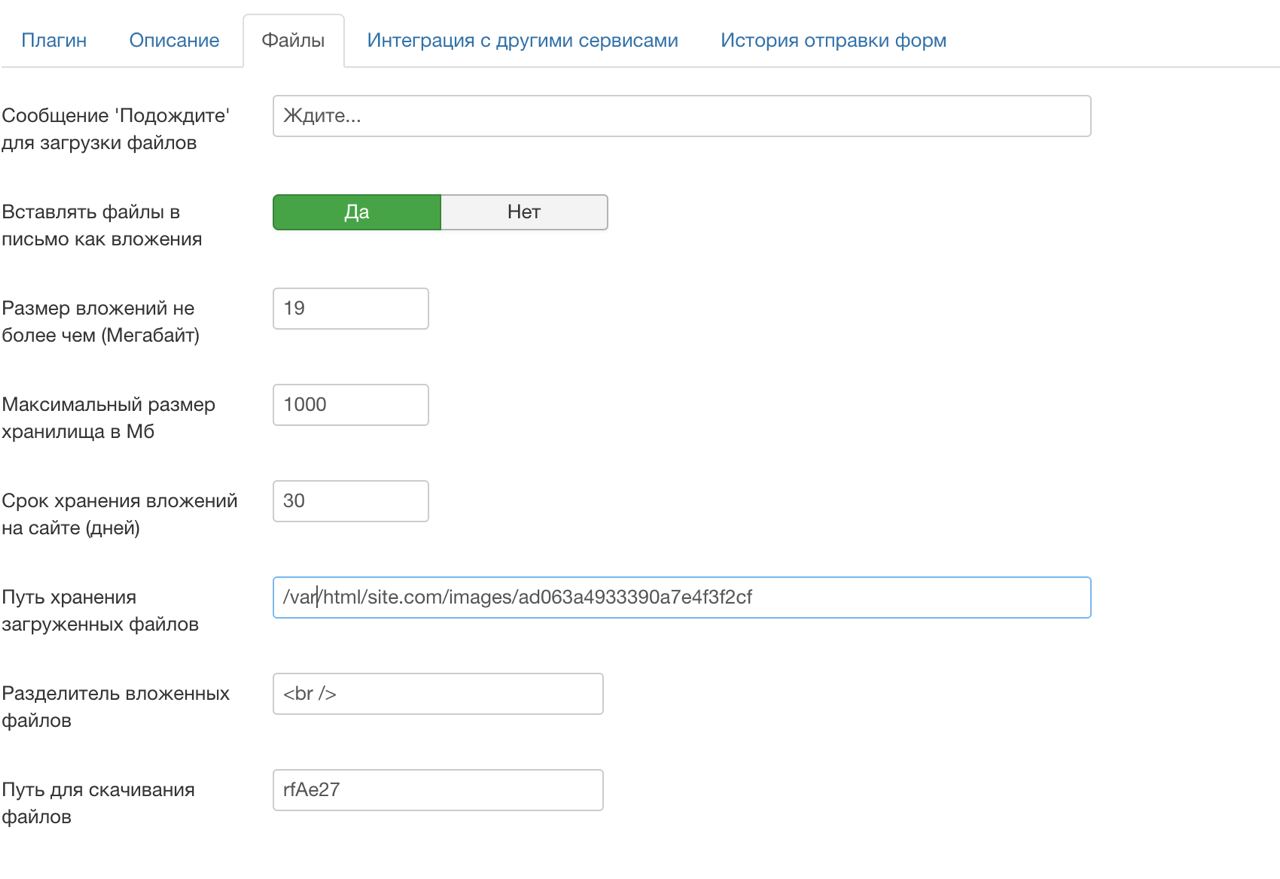Click the 'Ждите...' wait message field
This screenshot has width=1280, height=879.
click(681, 116)
